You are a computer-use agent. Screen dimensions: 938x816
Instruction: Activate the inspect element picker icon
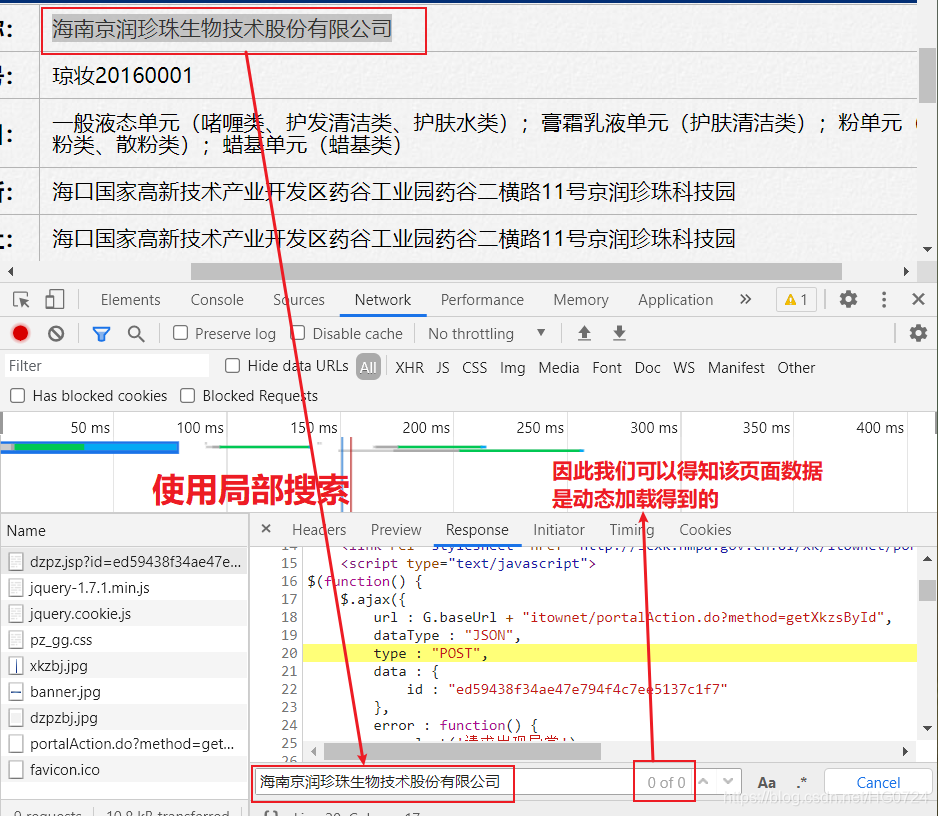[x=22, y=299]
